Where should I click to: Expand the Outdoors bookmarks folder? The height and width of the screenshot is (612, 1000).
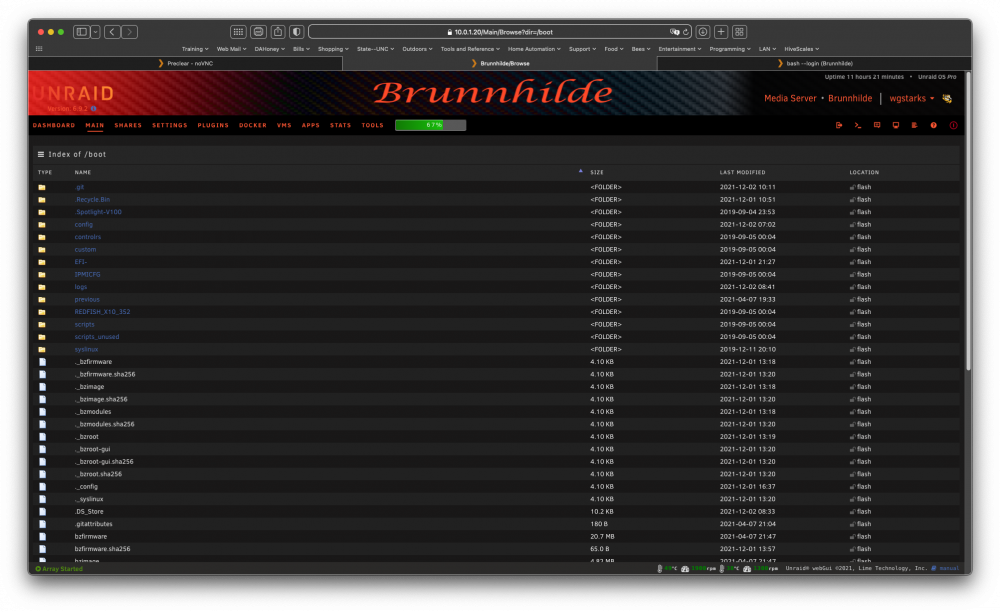click(417, 49)
